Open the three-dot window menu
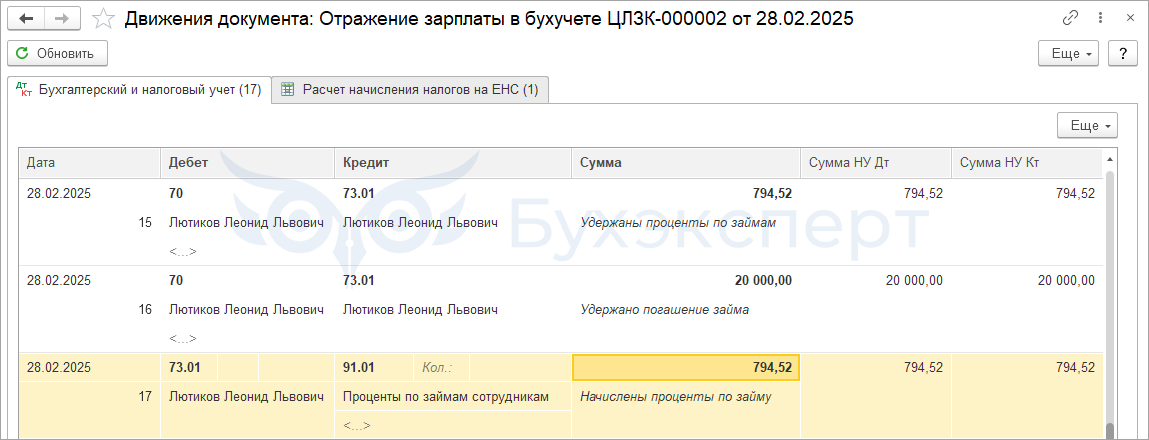The image size is (1149, 440). point(1101,18)
